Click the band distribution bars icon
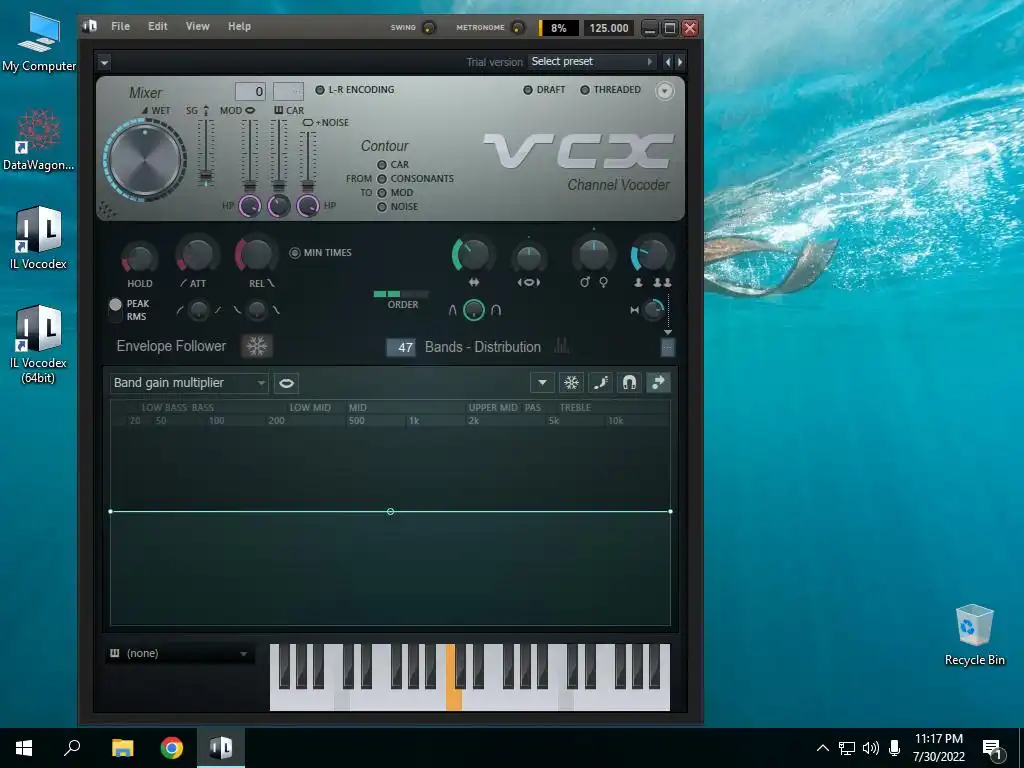1024x768 pixels. [562, 346]
